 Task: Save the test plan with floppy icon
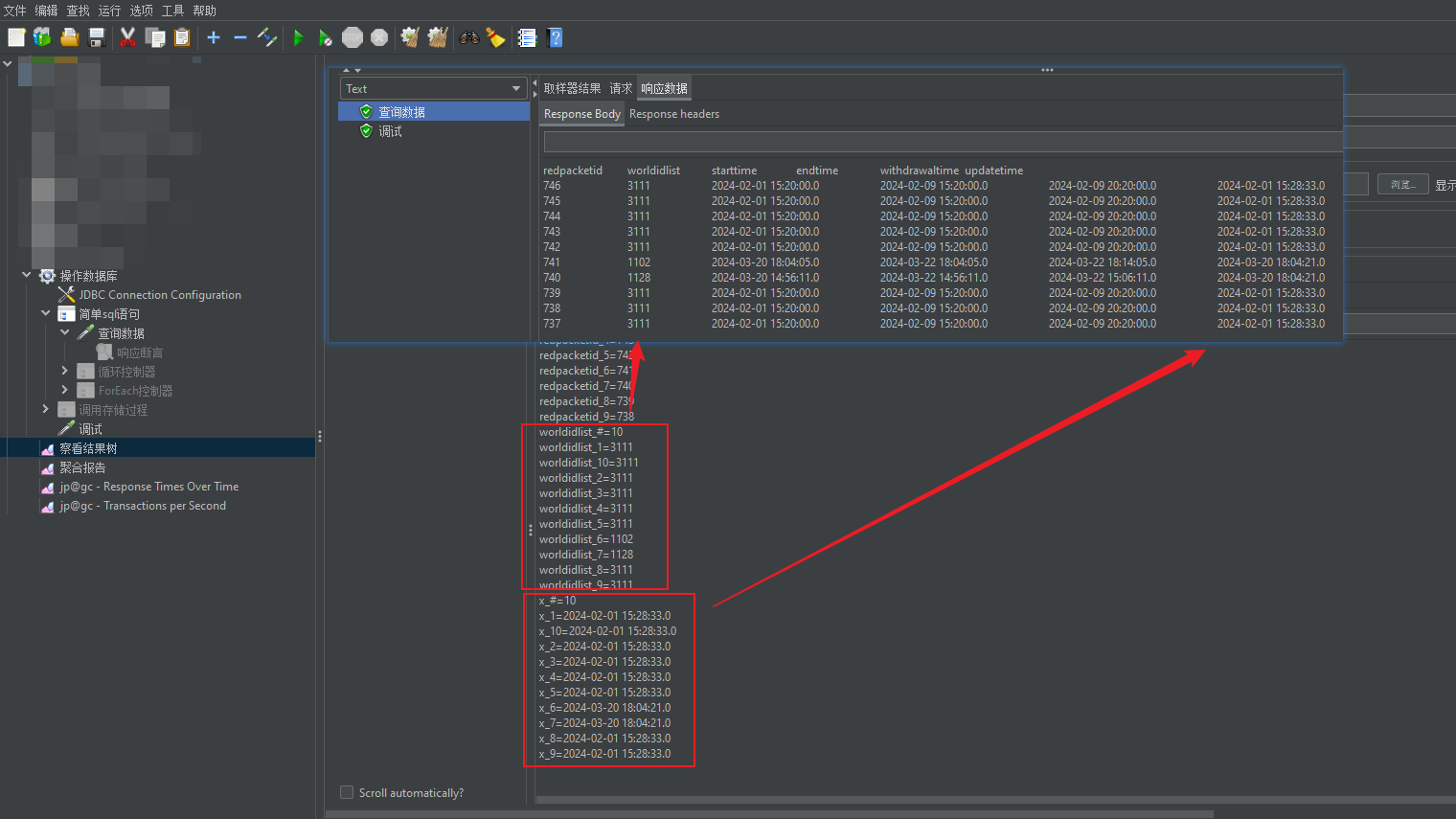coord(96,37)
